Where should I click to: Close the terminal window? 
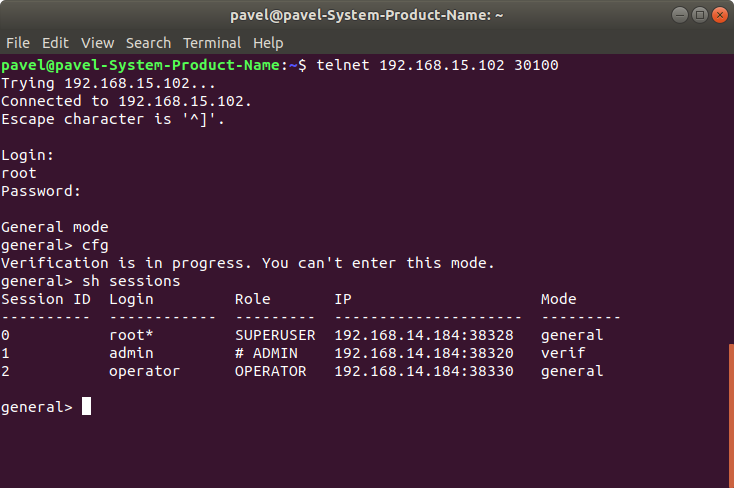719,15
